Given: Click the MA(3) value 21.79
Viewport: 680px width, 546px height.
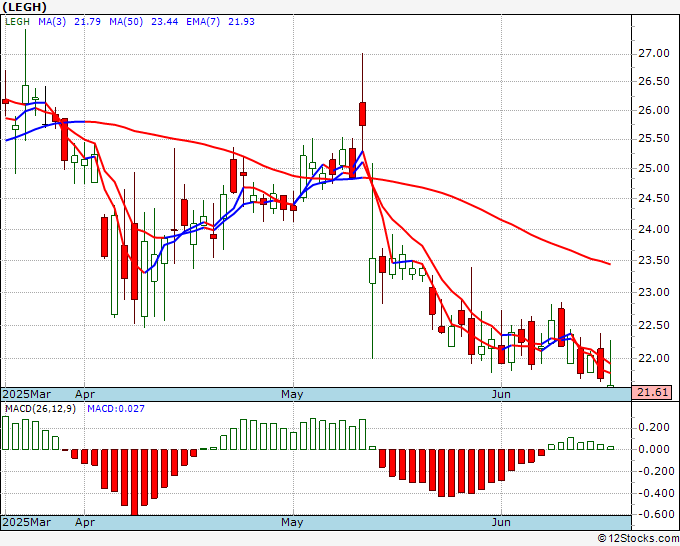Looking at the screenshot, I should coord(87,21).
